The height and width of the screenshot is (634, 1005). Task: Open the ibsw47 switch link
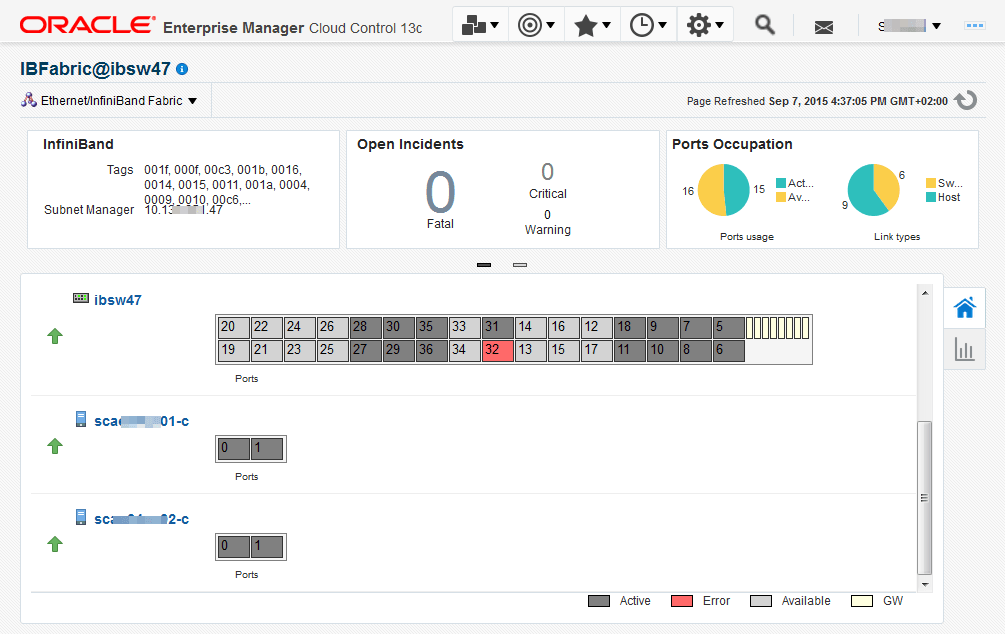tap(118, 300)
